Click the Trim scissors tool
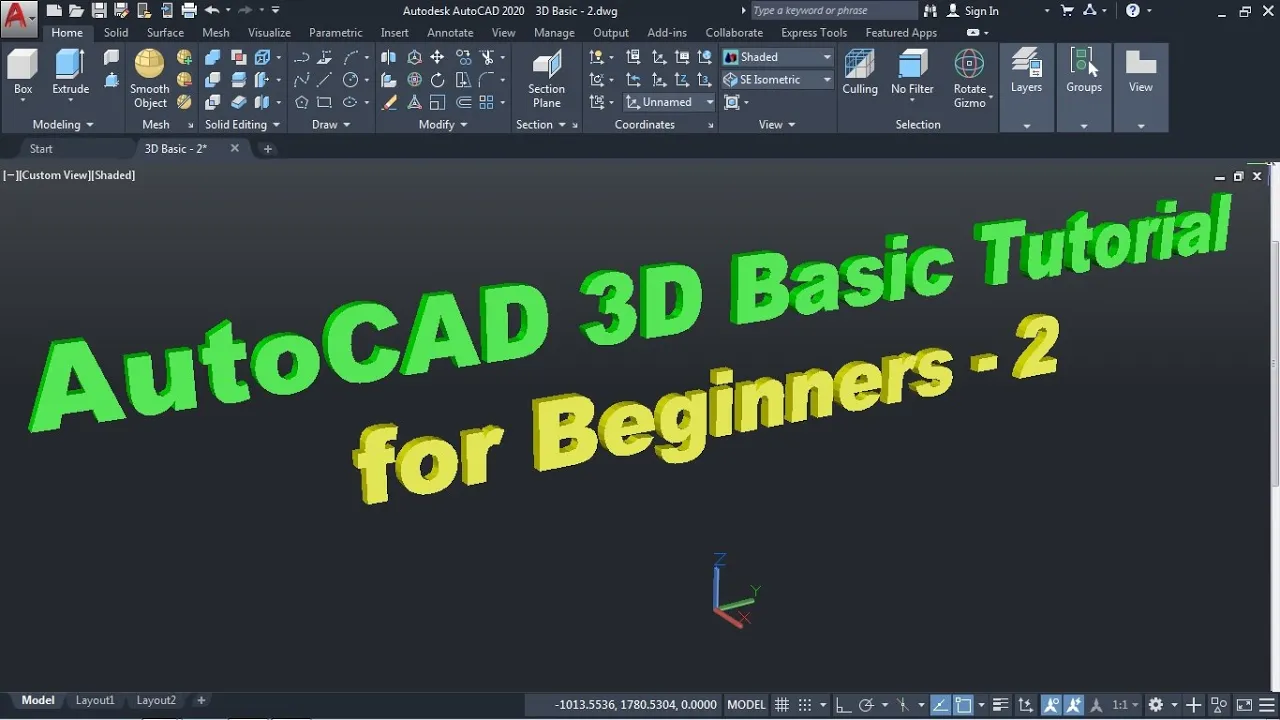Viewport: 1280px width, 720px height. (487, 58)
